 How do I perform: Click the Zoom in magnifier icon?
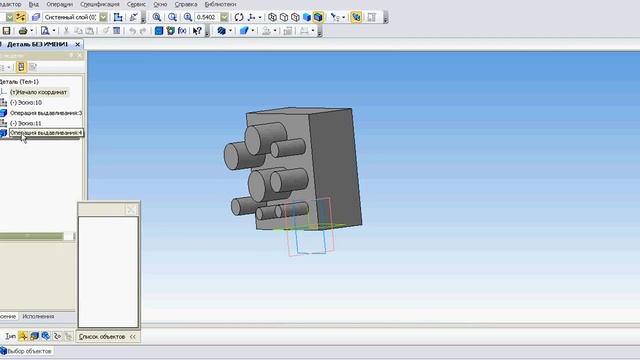[157, 17]
